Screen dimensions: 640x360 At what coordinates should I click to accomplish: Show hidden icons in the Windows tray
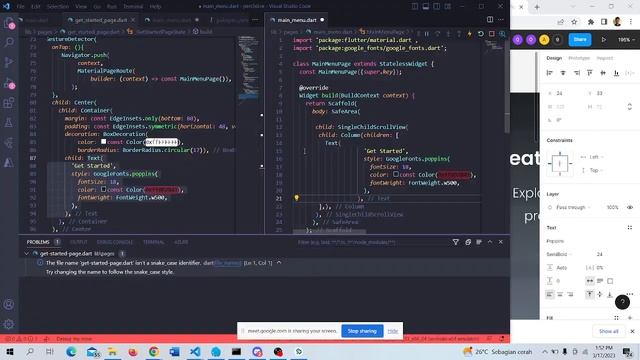pos(544,351)
